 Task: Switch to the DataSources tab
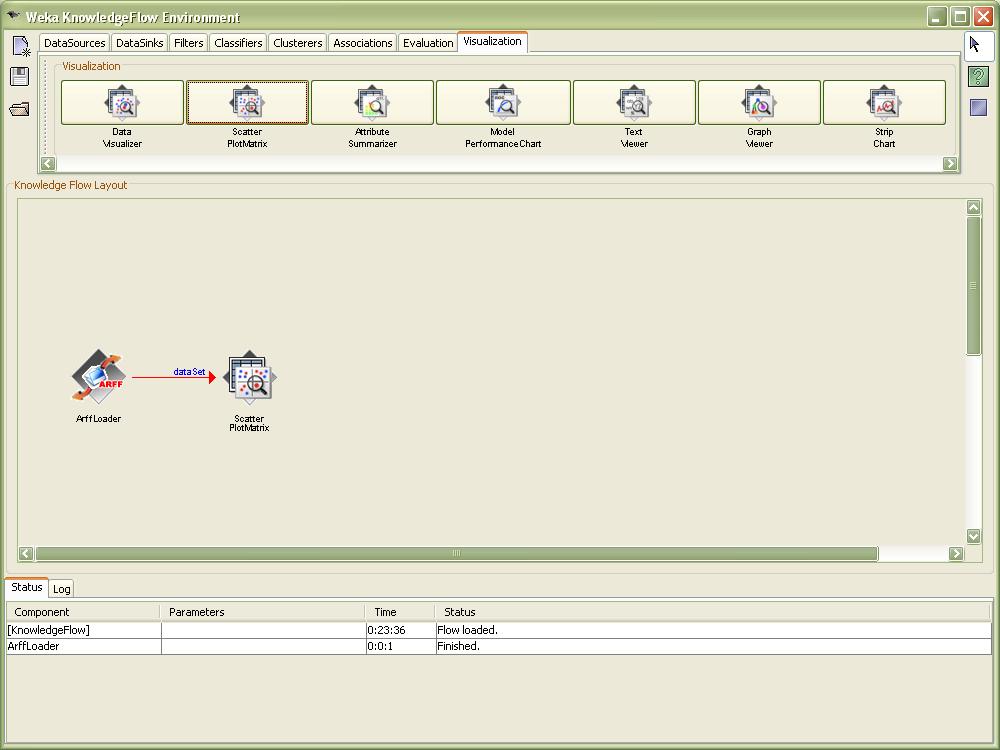pos(75,43)
